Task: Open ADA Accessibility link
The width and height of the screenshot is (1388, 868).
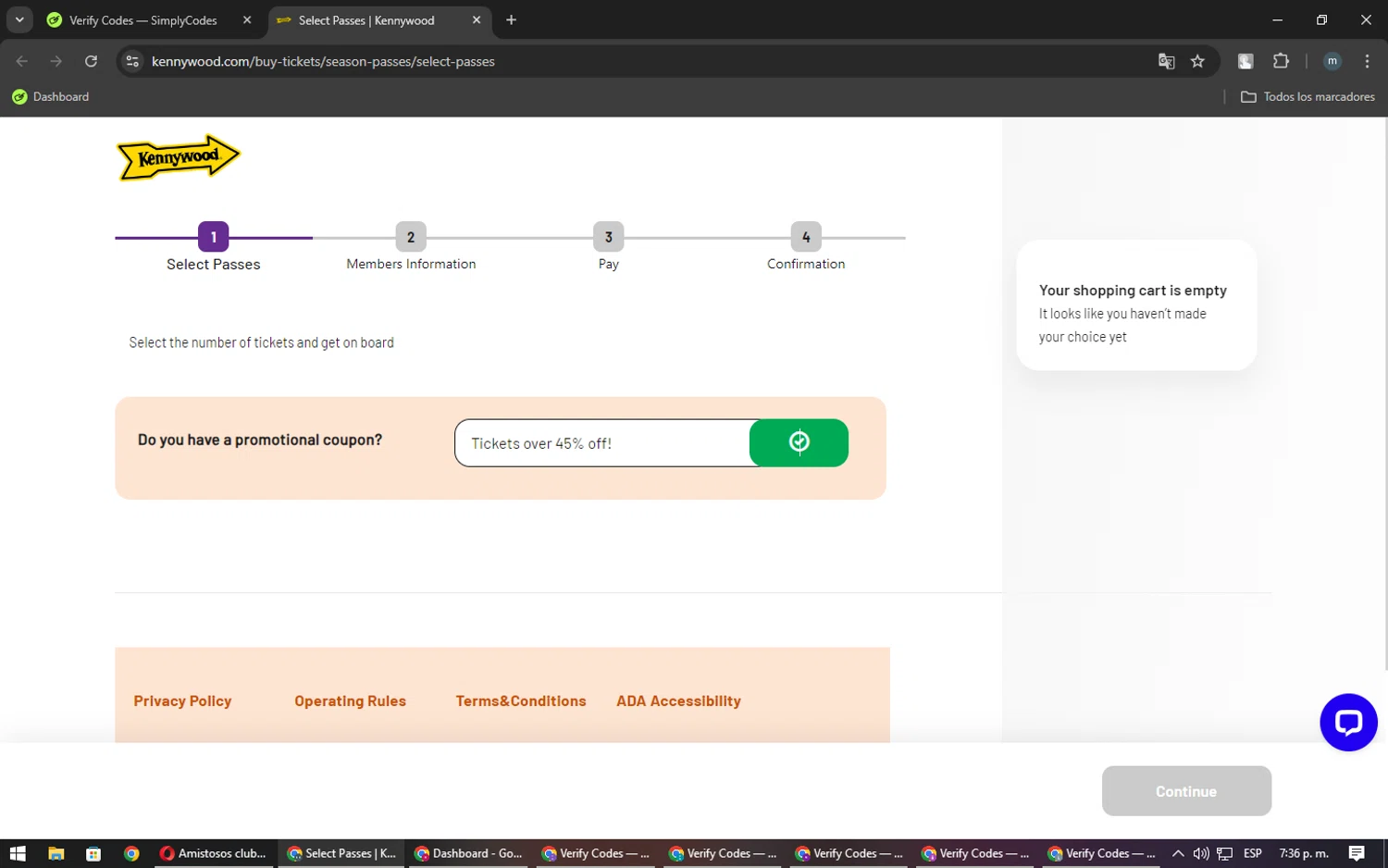Action: click(678, 701)
